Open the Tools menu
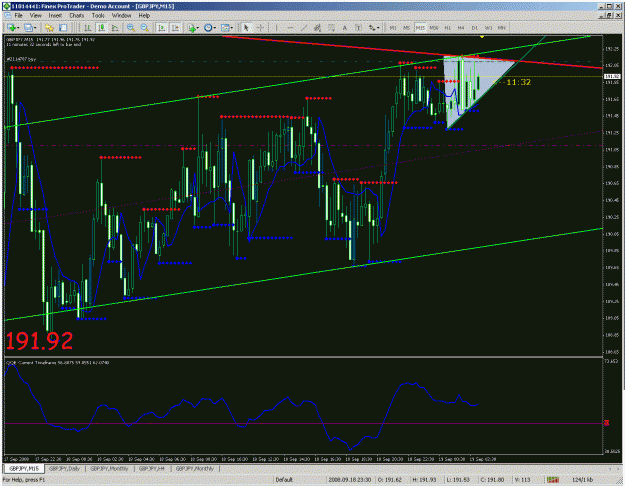This screenshot has height=486, width=625. (98, 16)
